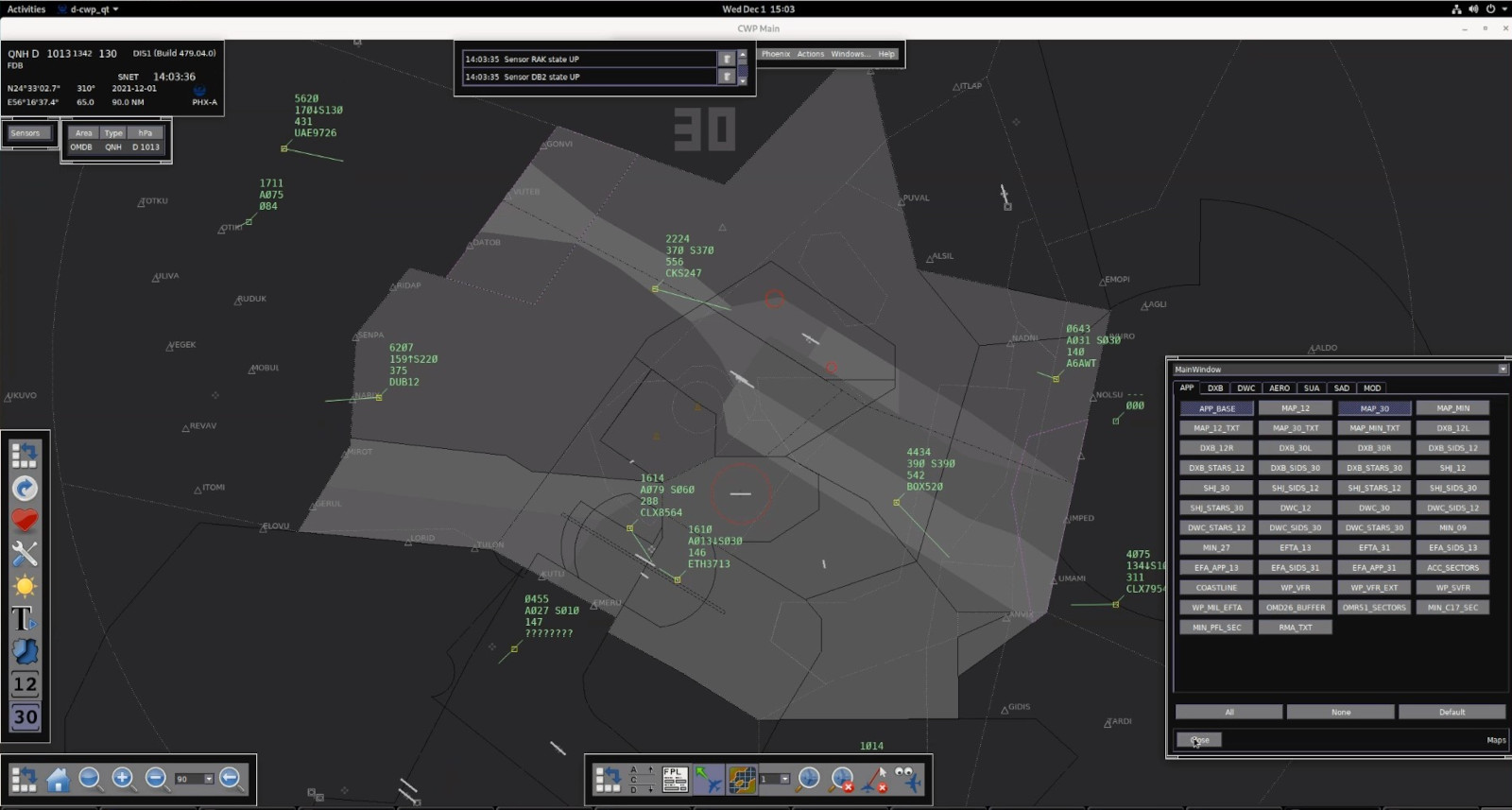The image size is (1512, 810).
Task: Click the magnifier with red X icon
Action: point(842,779)
